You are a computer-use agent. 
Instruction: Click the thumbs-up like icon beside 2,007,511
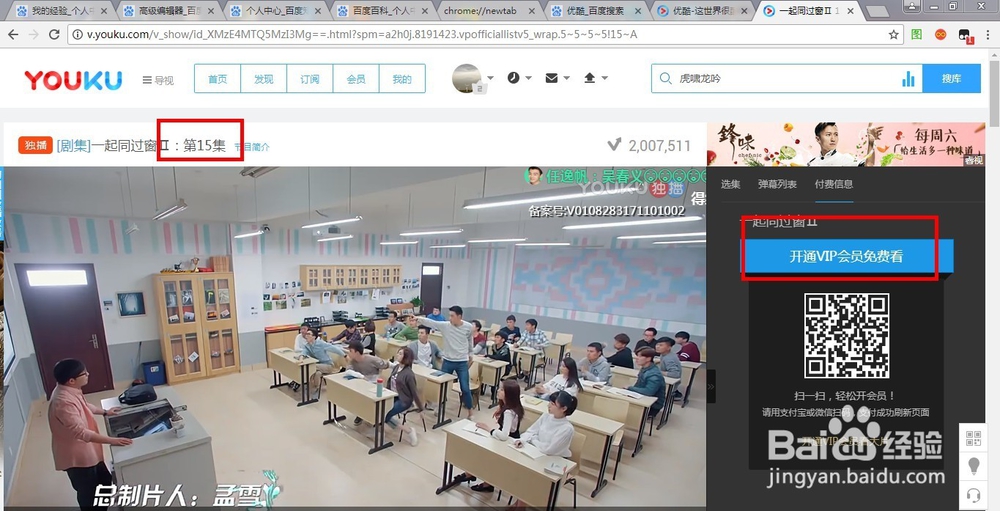coord(614,145)
